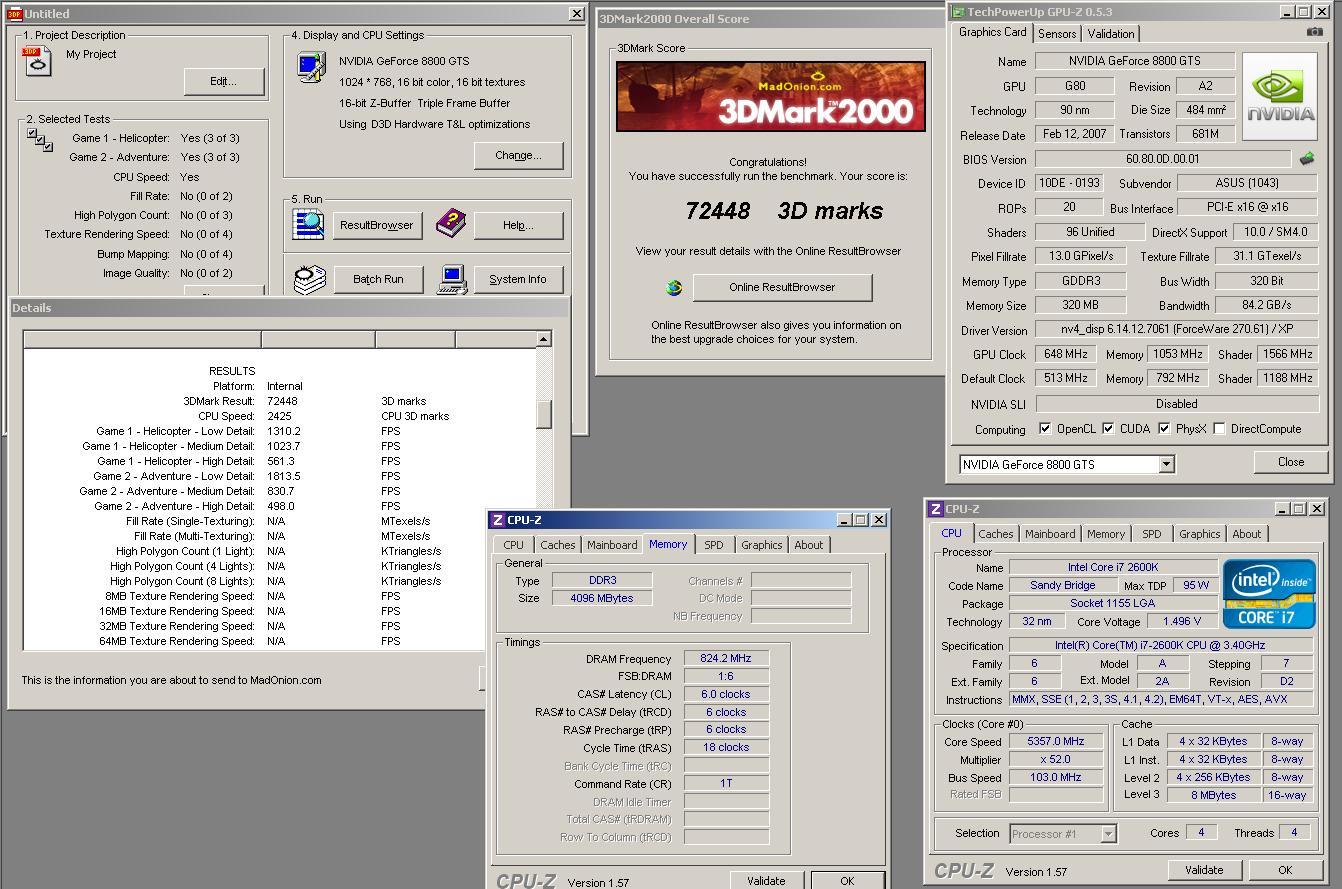Close the 3DMark Untitled window

(x=576, y=14)
